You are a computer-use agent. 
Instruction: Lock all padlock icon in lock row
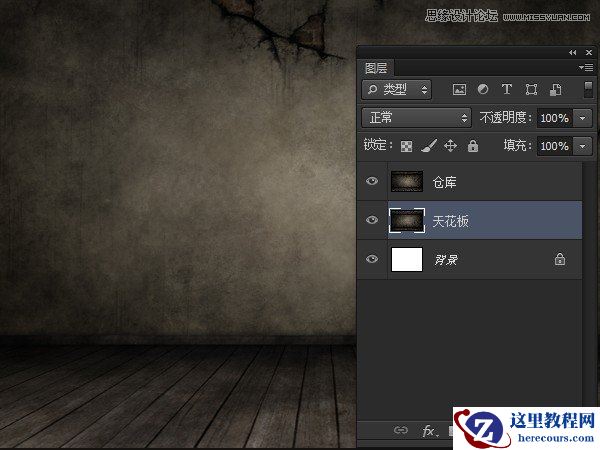tap(473, 145)
